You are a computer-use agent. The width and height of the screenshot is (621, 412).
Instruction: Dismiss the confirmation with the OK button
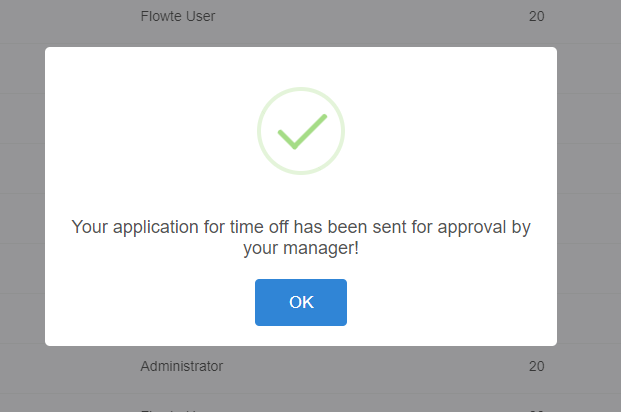(301, 302)
